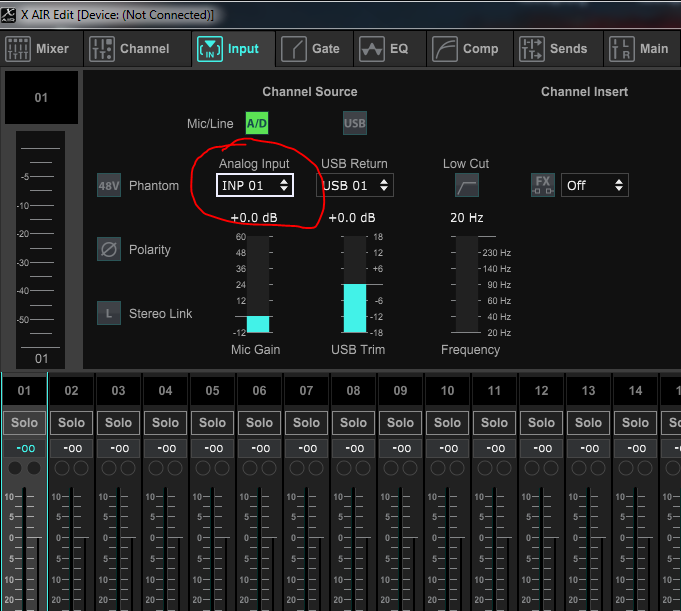
Task: Select channel 11 strip header
Action: click(494, 390)
